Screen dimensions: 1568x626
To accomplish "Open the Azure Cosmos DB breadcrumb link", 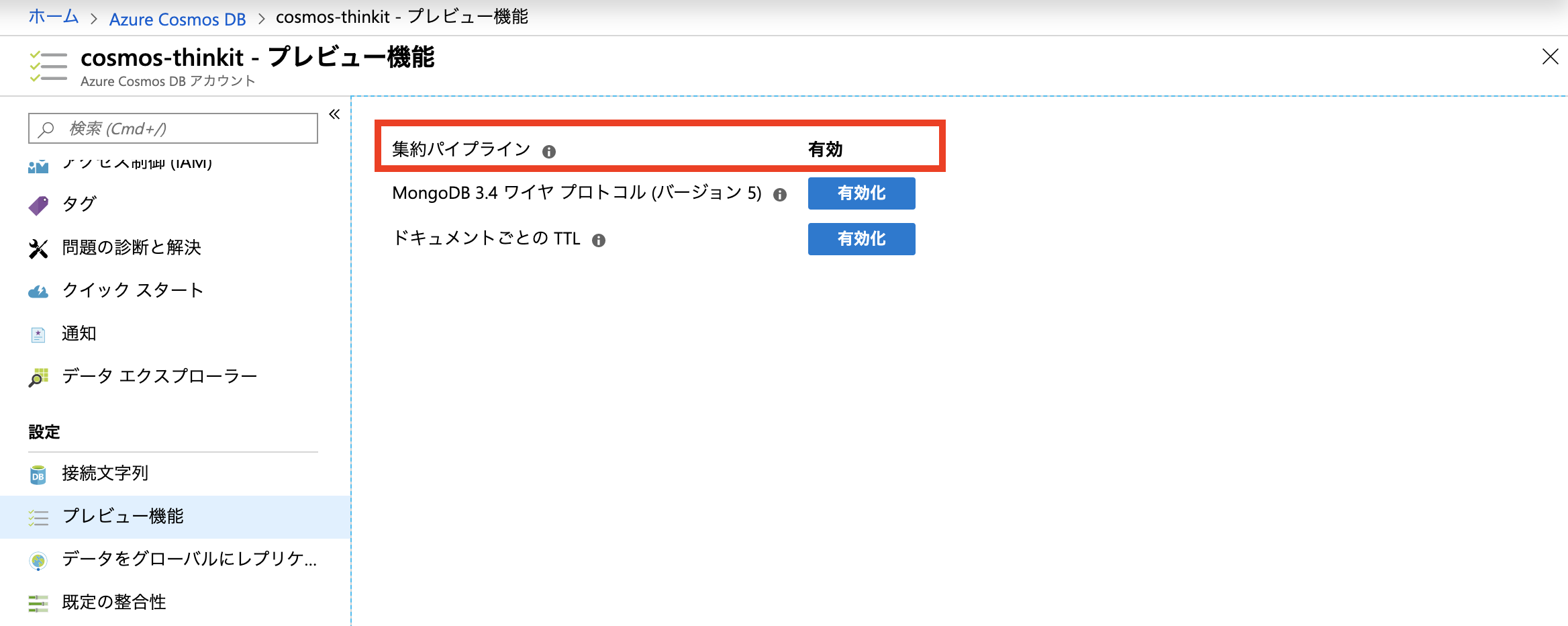I will click(x=177, y=19).
